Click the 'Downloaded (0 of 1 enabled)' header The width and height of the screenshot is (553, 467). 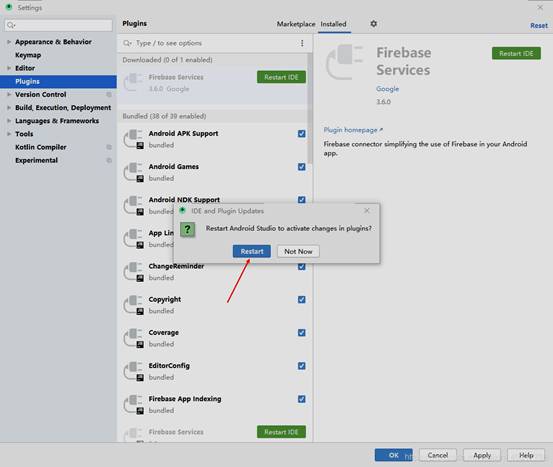(x=167, y=60)
